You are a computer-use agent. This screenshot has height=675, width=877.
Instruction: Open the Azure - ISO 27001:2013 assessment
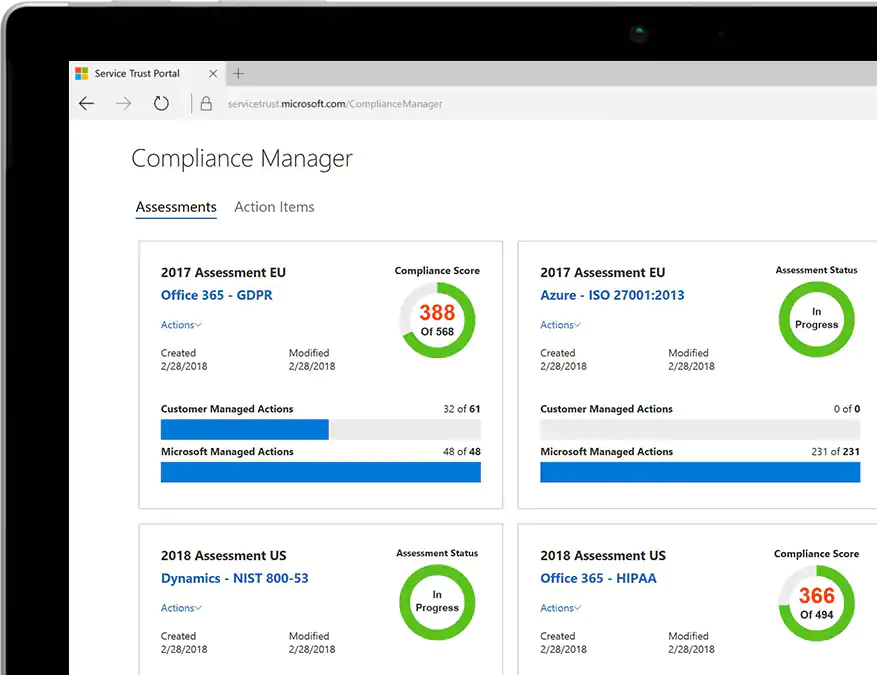click(612, 295)
